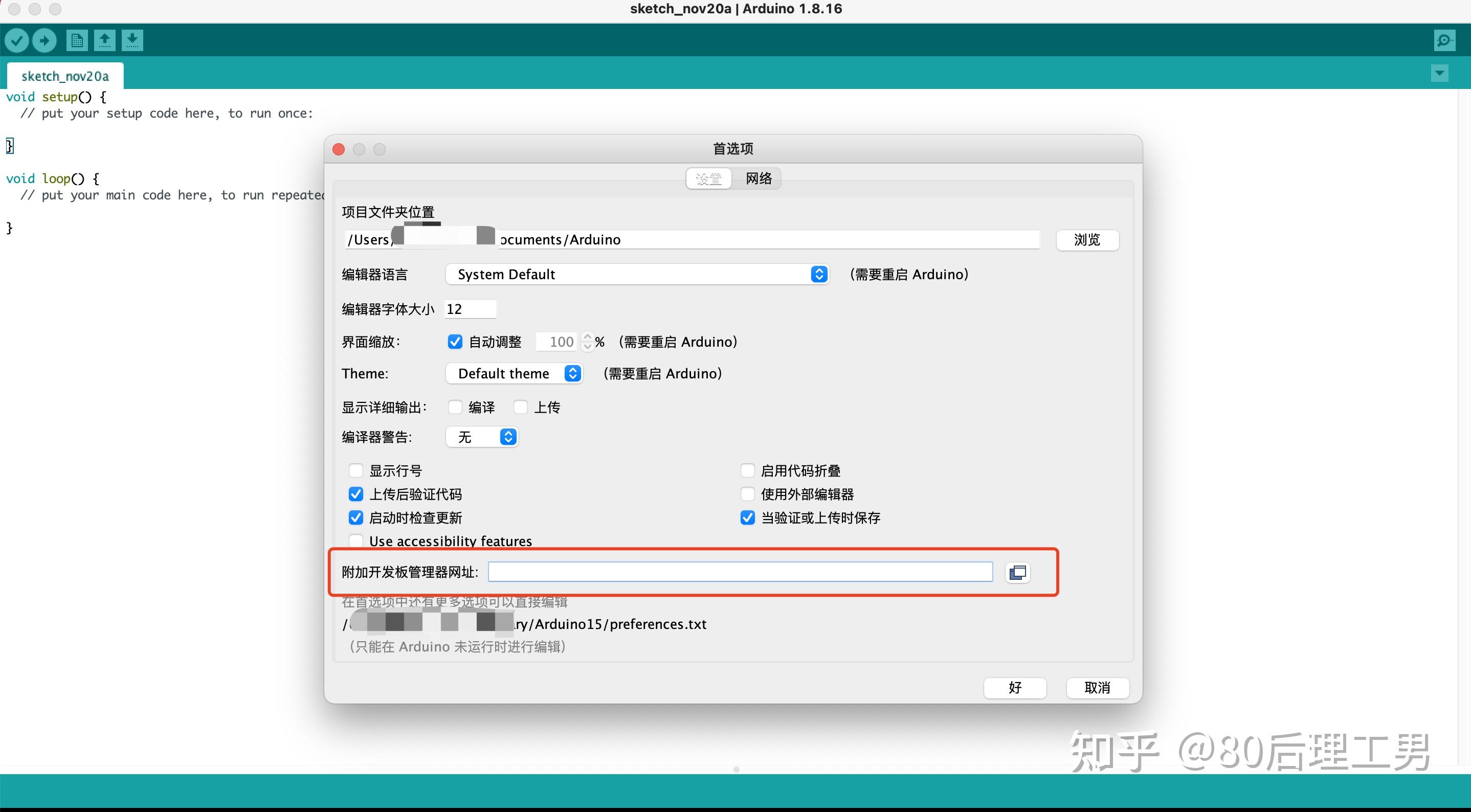Click the 浏览 button
This screenshot has width=1471, height=812.
click(x=1087, y=240)
